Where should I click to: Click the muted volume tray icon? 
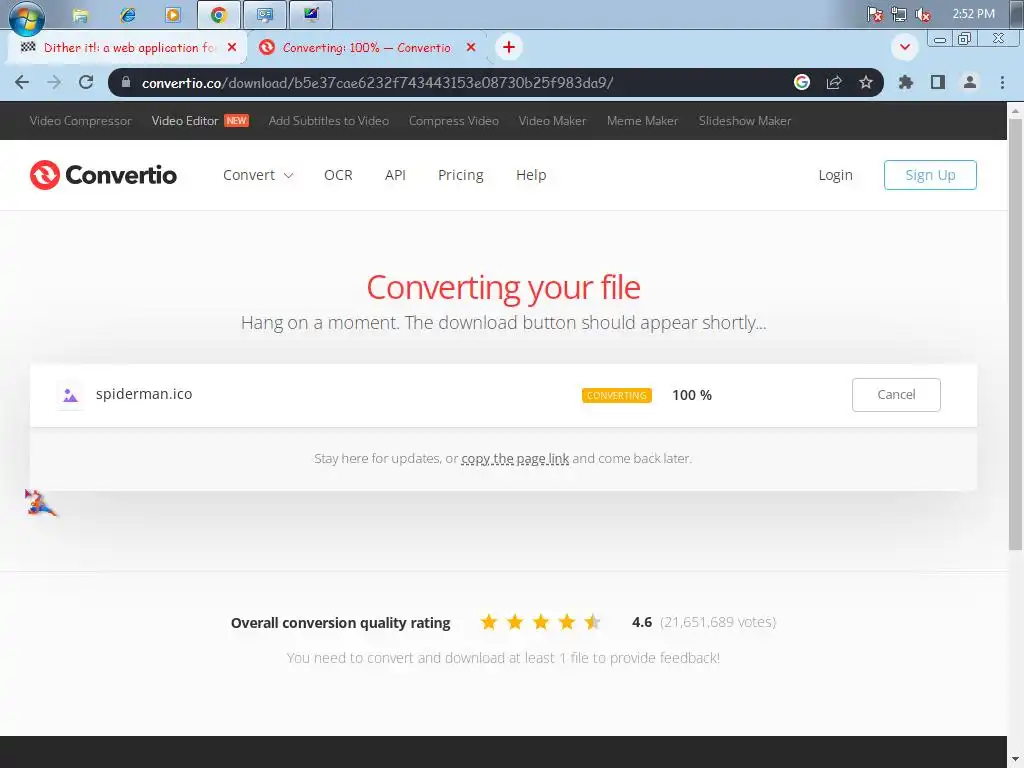click(x=923, y=14)
